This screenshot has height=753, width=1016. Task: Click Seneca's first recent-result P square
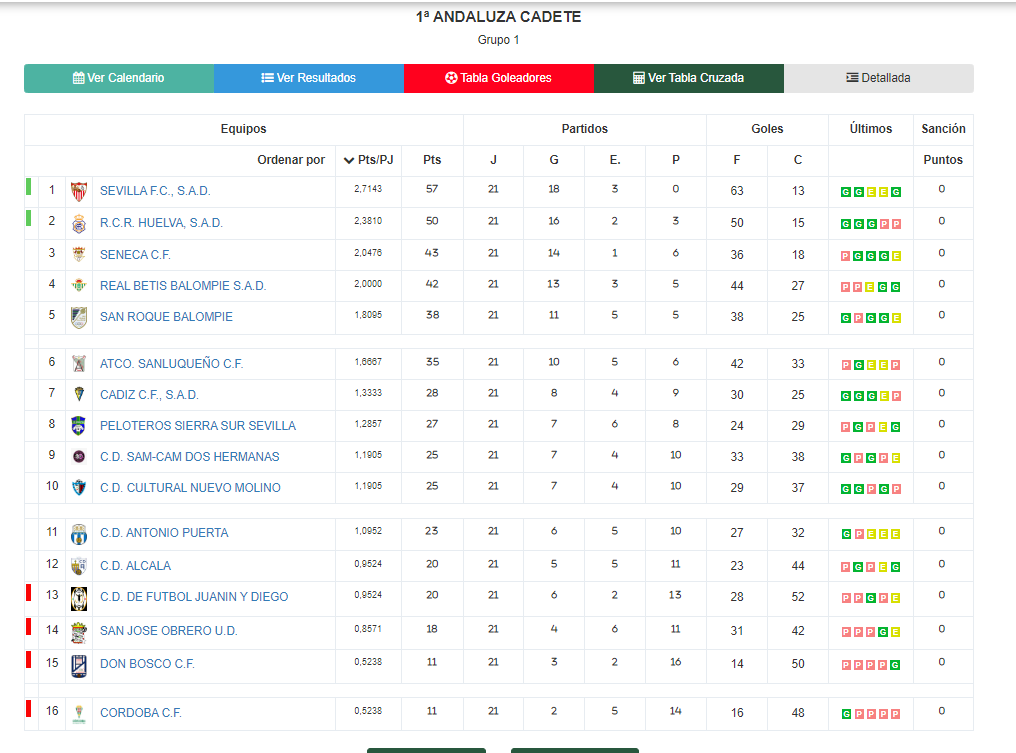click(846, 256)
